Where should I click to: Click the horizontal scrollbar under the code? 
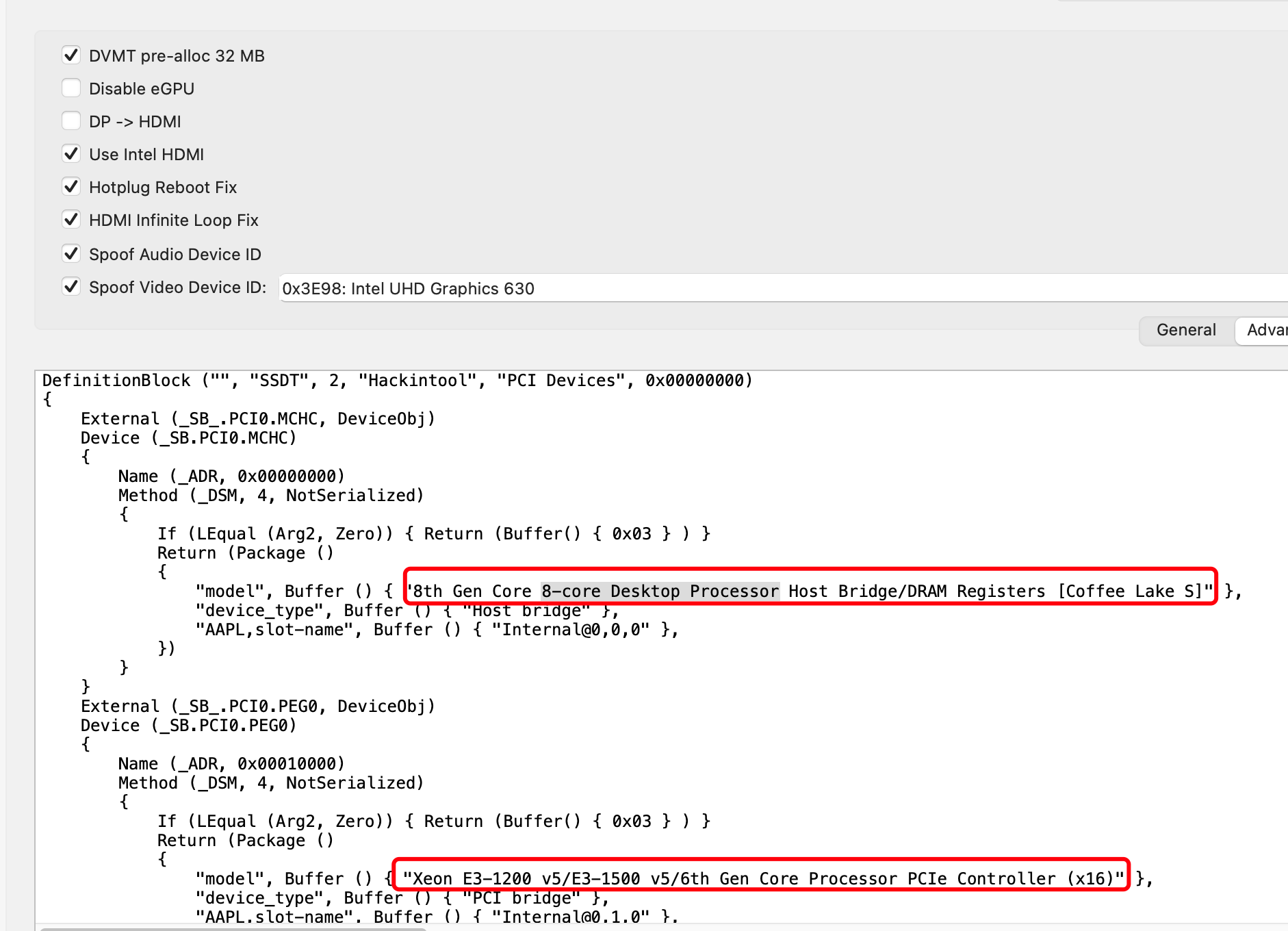tap(233, 928)
